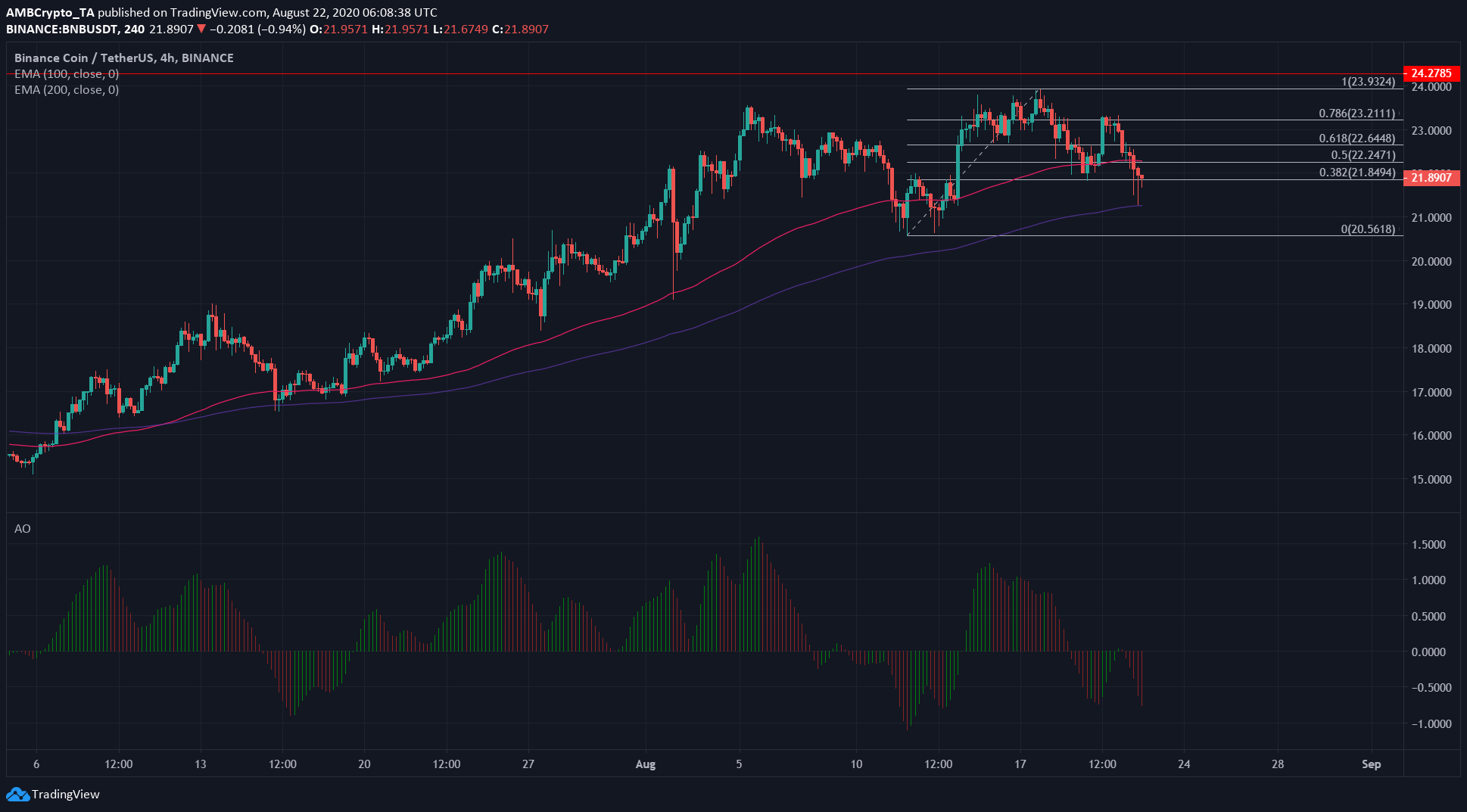Viewport: 1467px width, 812px height.
Task: Click the 18.0000 price axis label
Action: tap(1431, 349)
